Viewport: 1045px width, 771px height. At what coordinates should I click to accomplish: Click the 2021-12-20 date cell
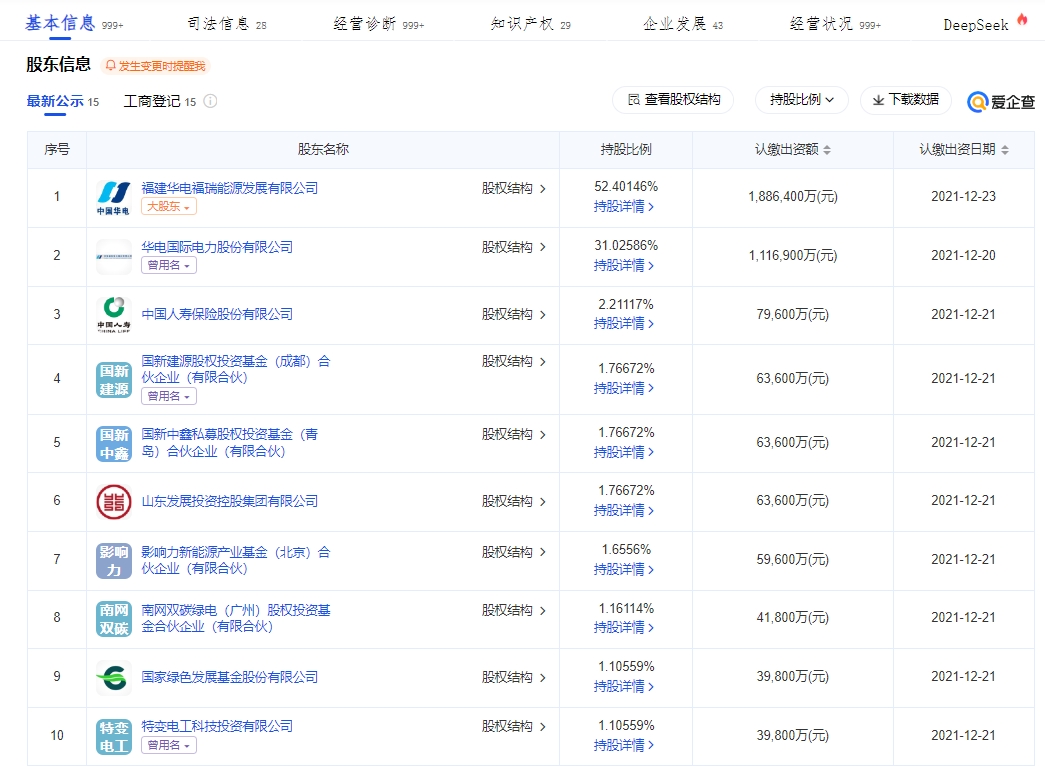click(963, 255)
